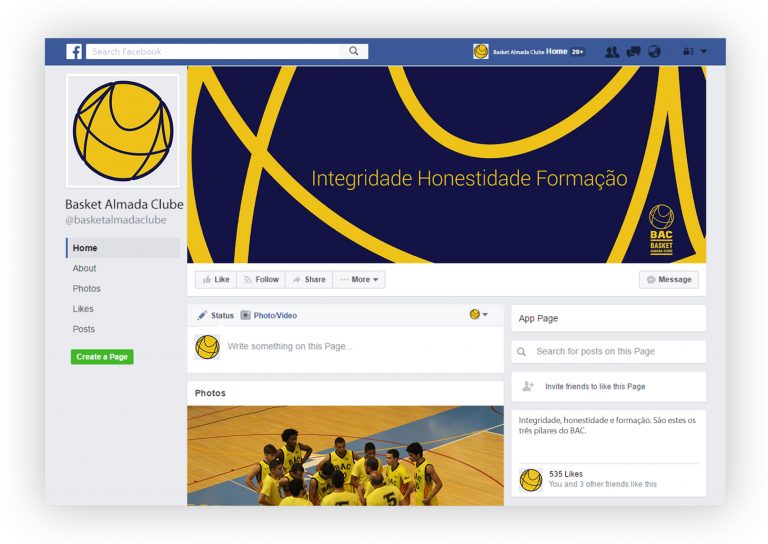Image resolution: width=768 pixels, height=544 pixels.
Task: Open friend requests icon in top bar
Action: (x=612, y=51)
